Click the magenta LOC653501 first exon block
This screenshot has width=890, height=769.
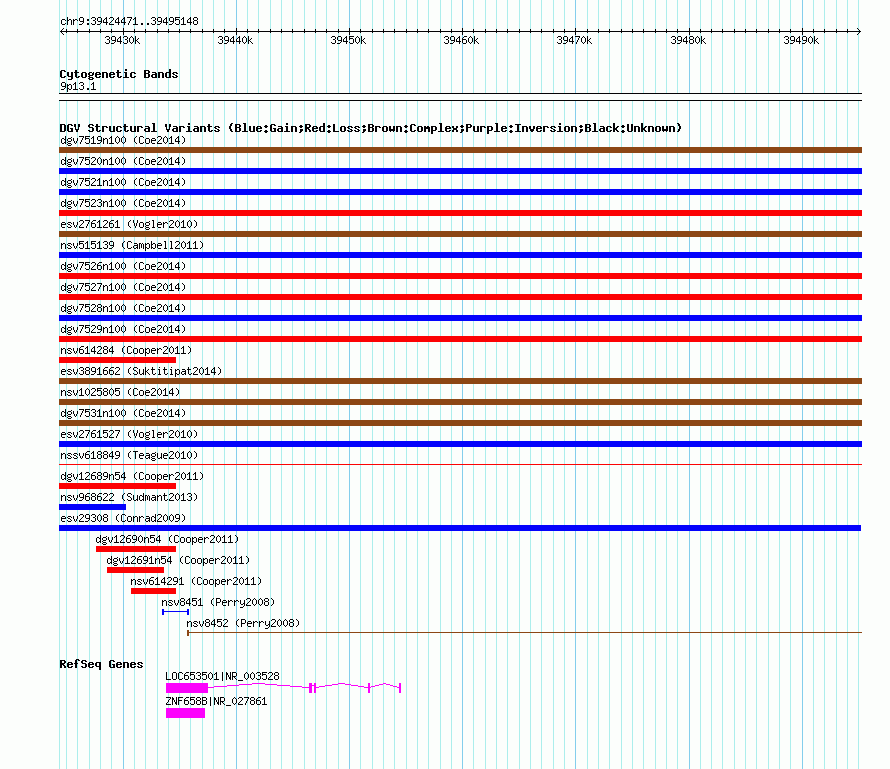[x=187, y=688]
